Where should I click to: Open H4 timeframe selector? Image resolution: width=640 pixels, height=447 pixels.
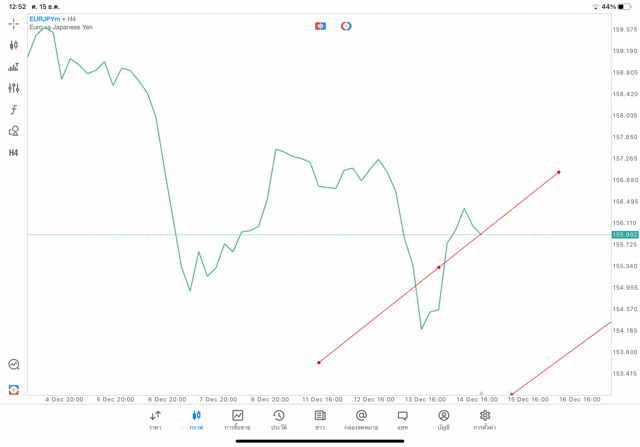tap(13, 153)
